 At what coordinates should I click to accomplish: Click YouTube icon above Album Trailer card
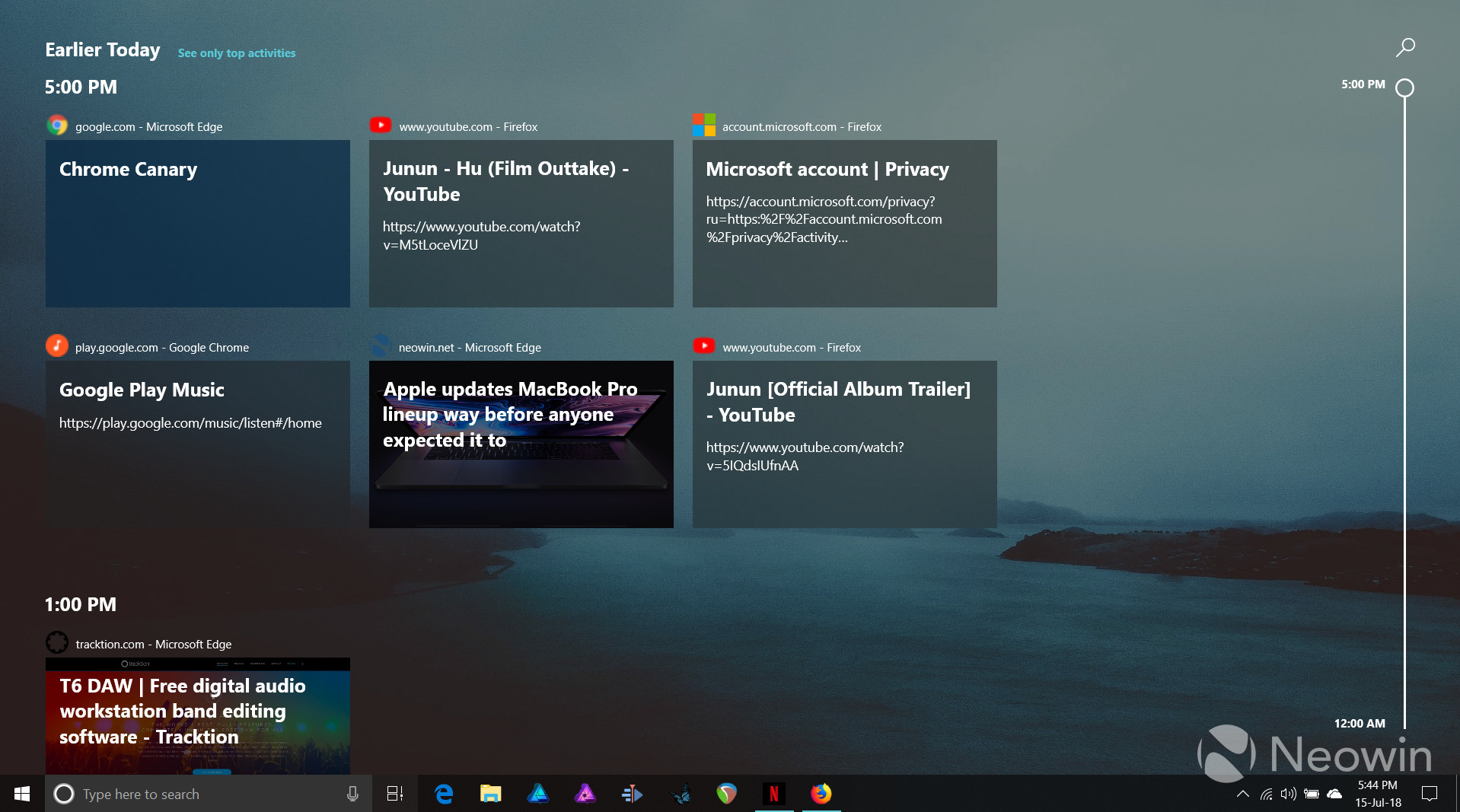pyautogui.click(x=704, y=346)
